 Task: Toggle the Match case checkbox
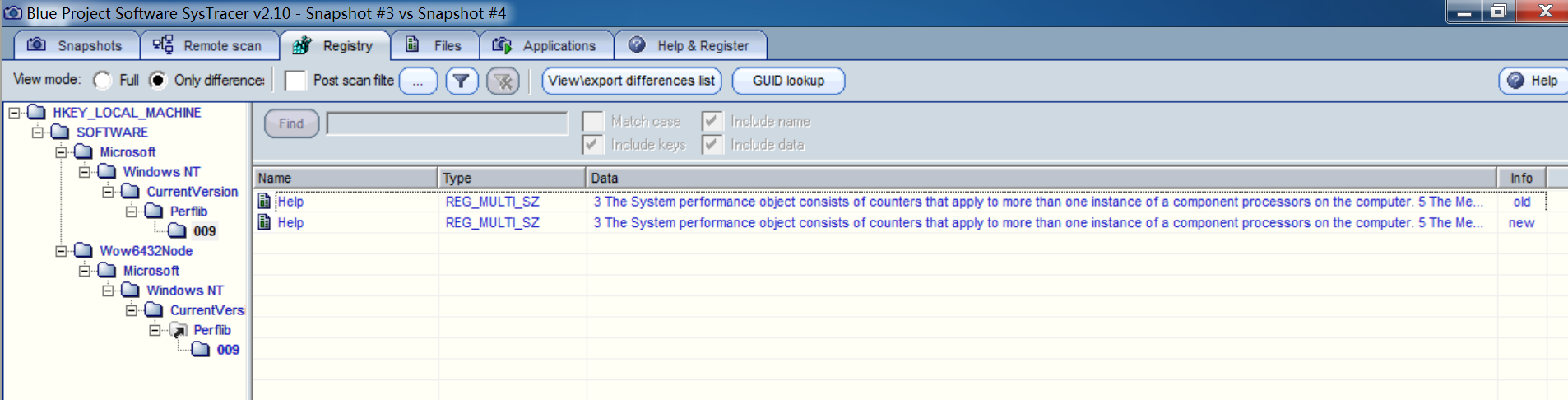(592, 121)
